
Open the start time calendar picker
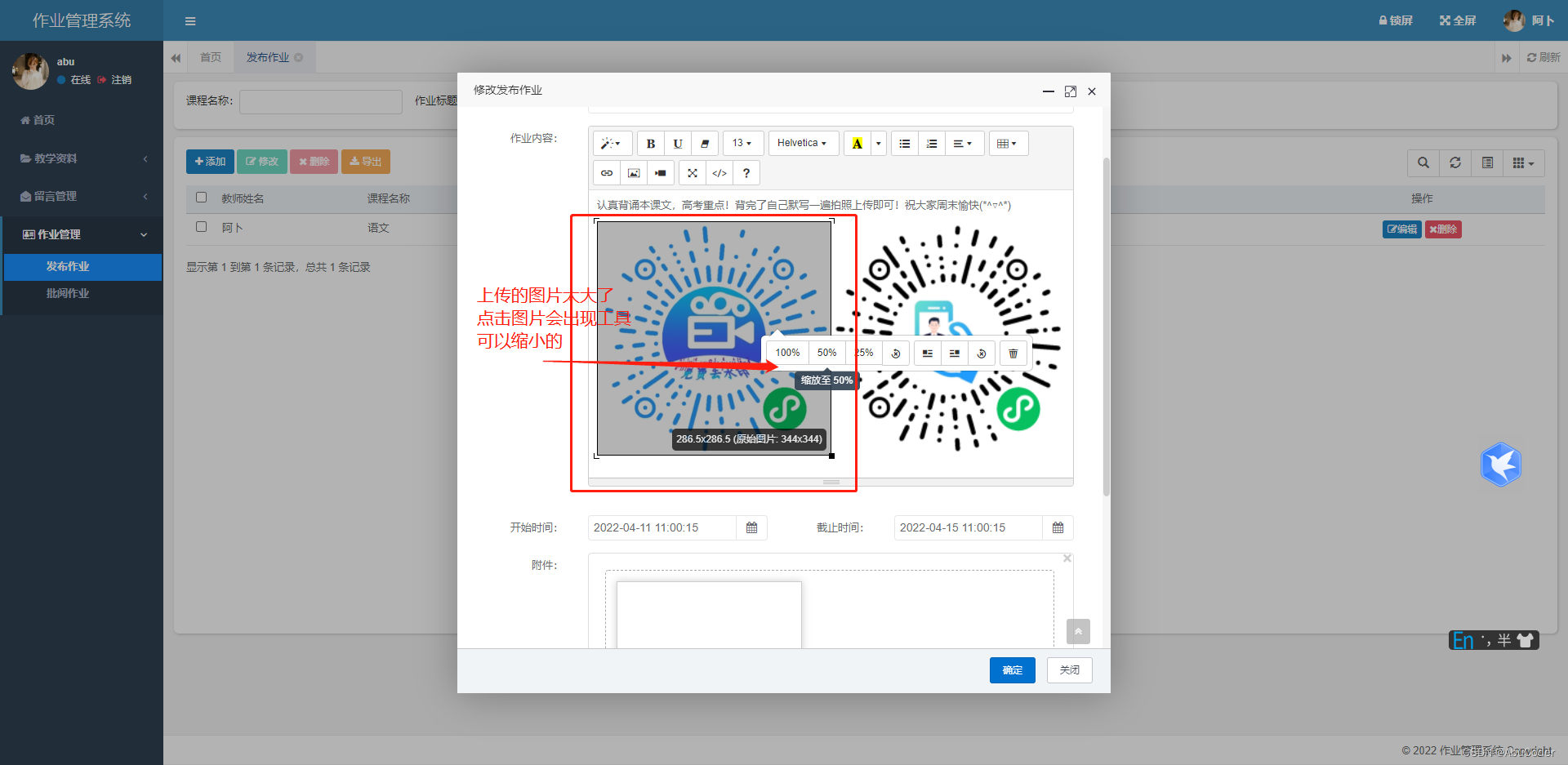[x=752, y=528]
